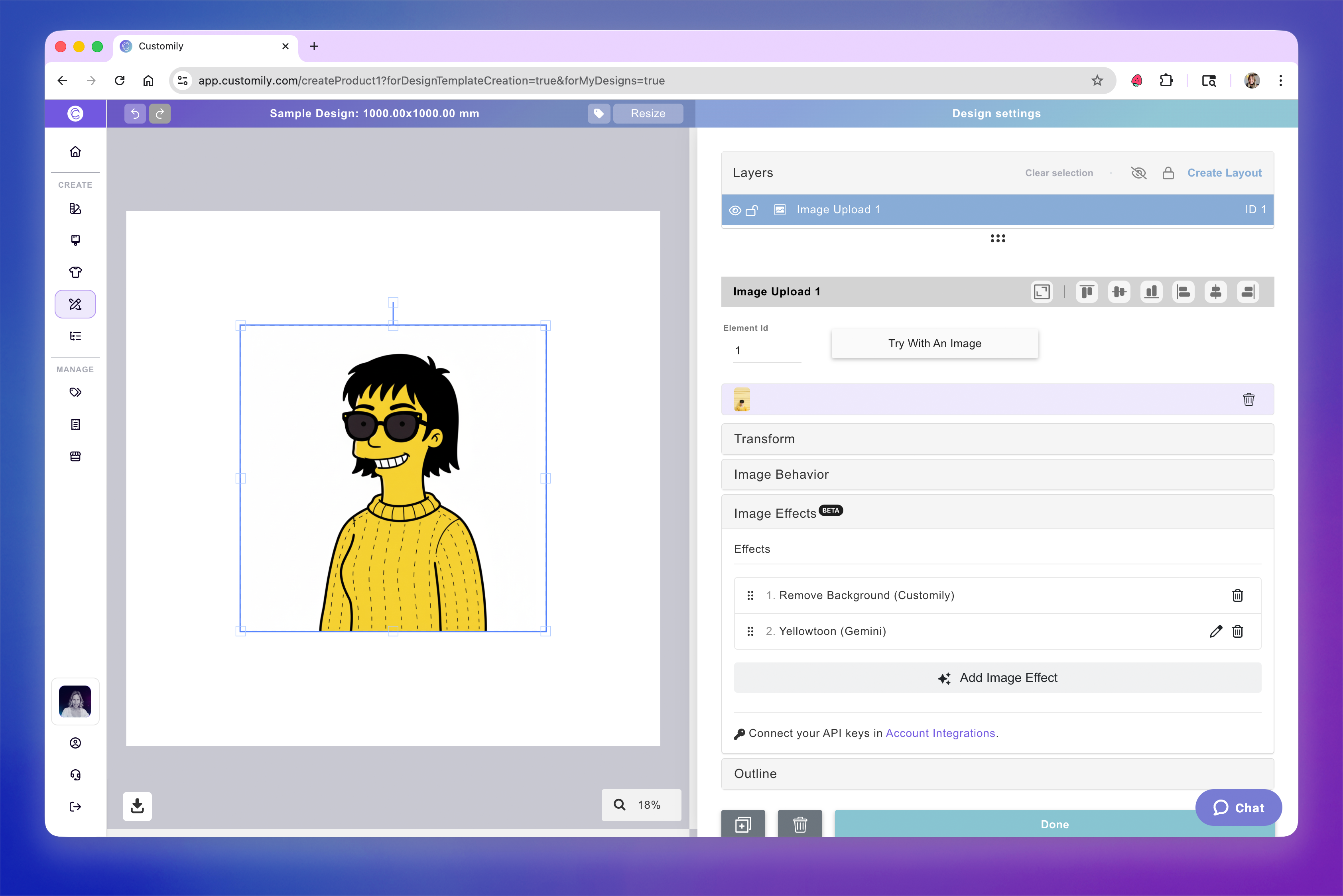Toggle hide-all layers eye icon

click(1138, 173)
